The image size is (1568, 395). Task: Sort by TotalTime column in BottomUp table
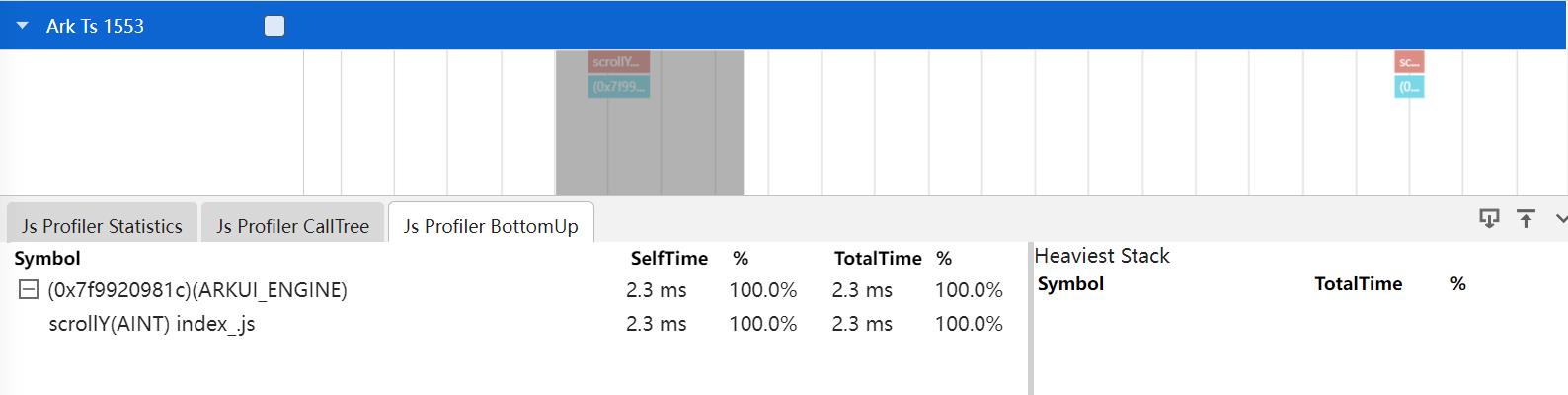[877, 259]
